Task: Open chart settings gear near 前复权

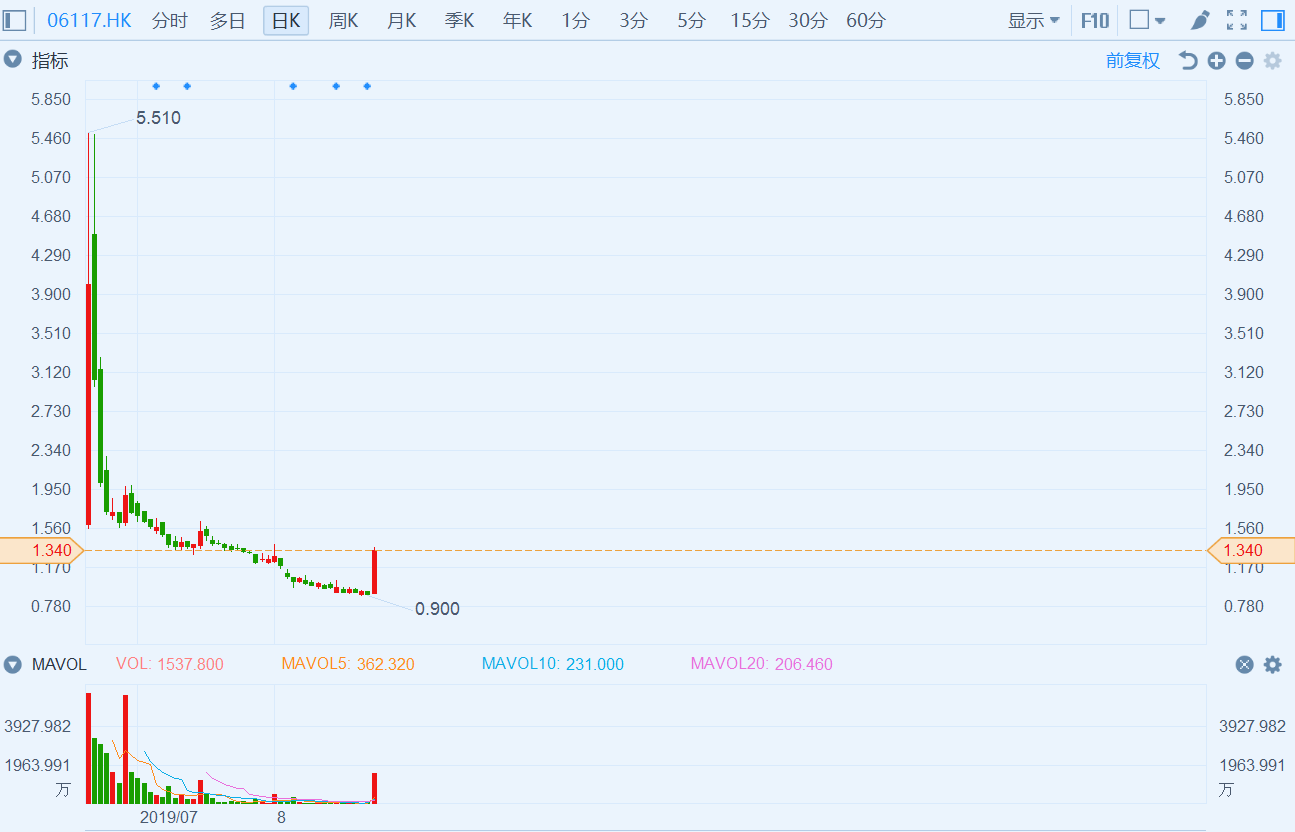Action: click(x=1272, y=61)
